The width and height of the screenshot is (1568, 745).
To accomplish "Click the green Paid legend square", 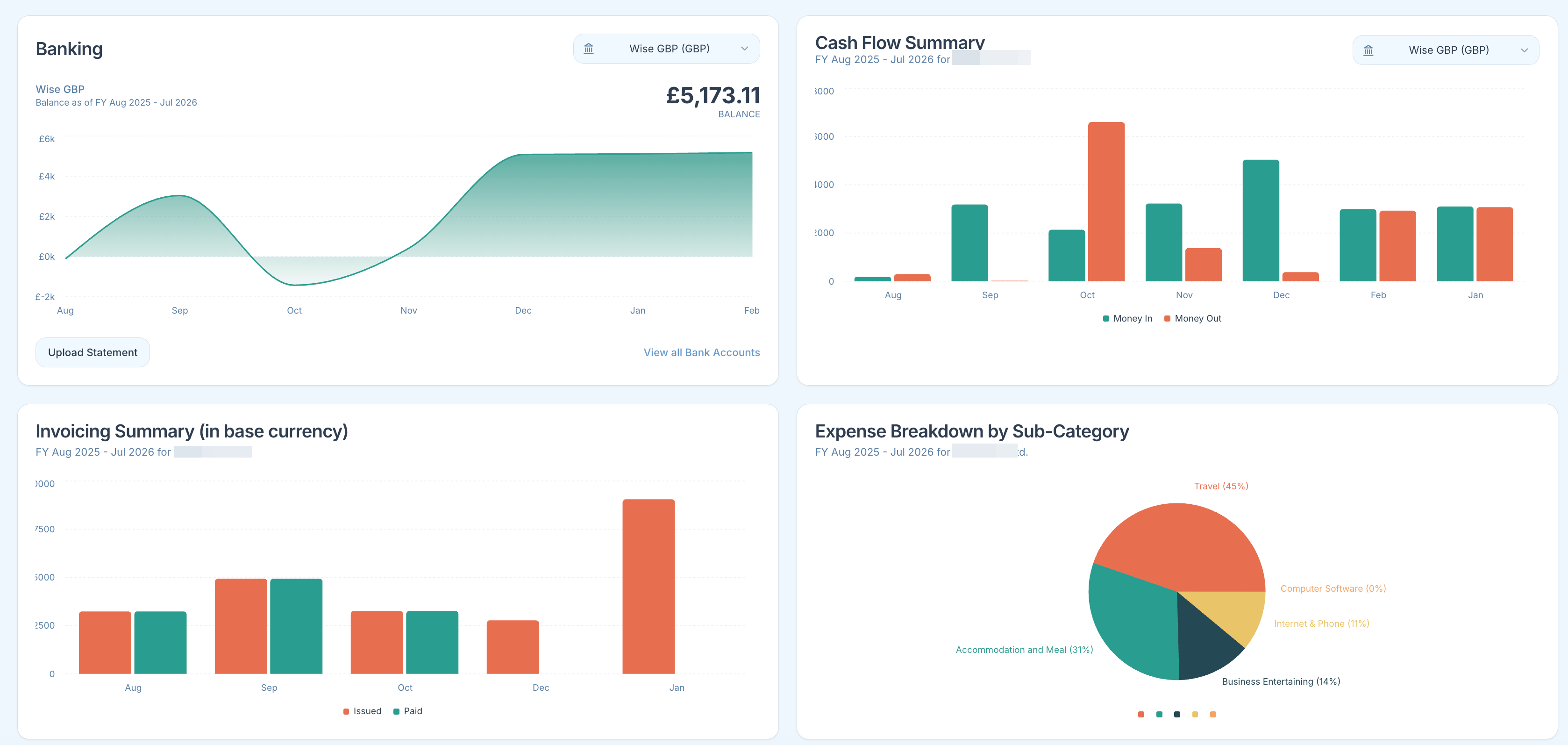I will click(x=395, y=711).
